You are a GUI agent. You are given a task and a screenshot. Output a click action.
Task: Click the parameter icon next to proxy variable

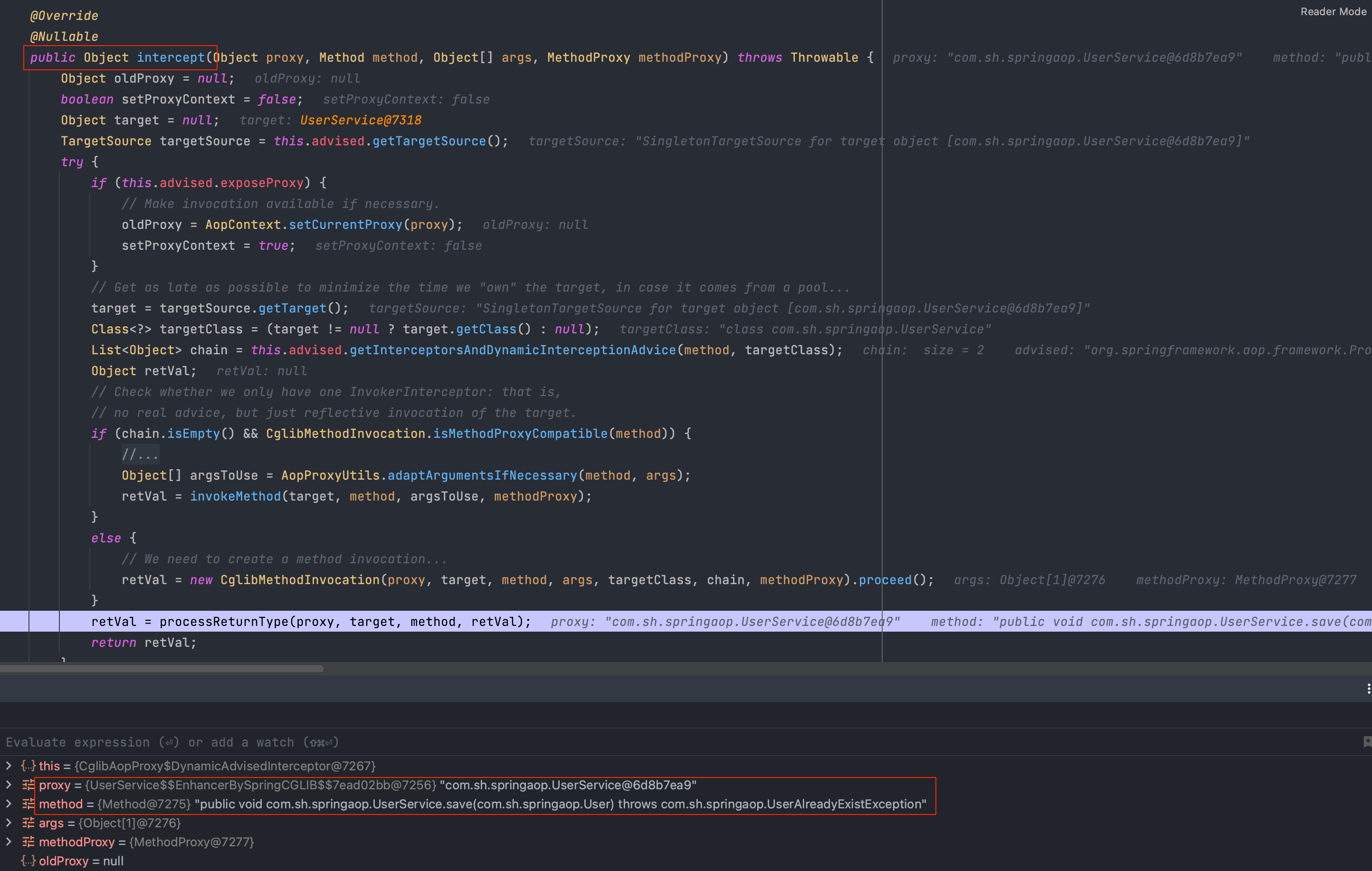pyautogui.click(x=29, y=785)
